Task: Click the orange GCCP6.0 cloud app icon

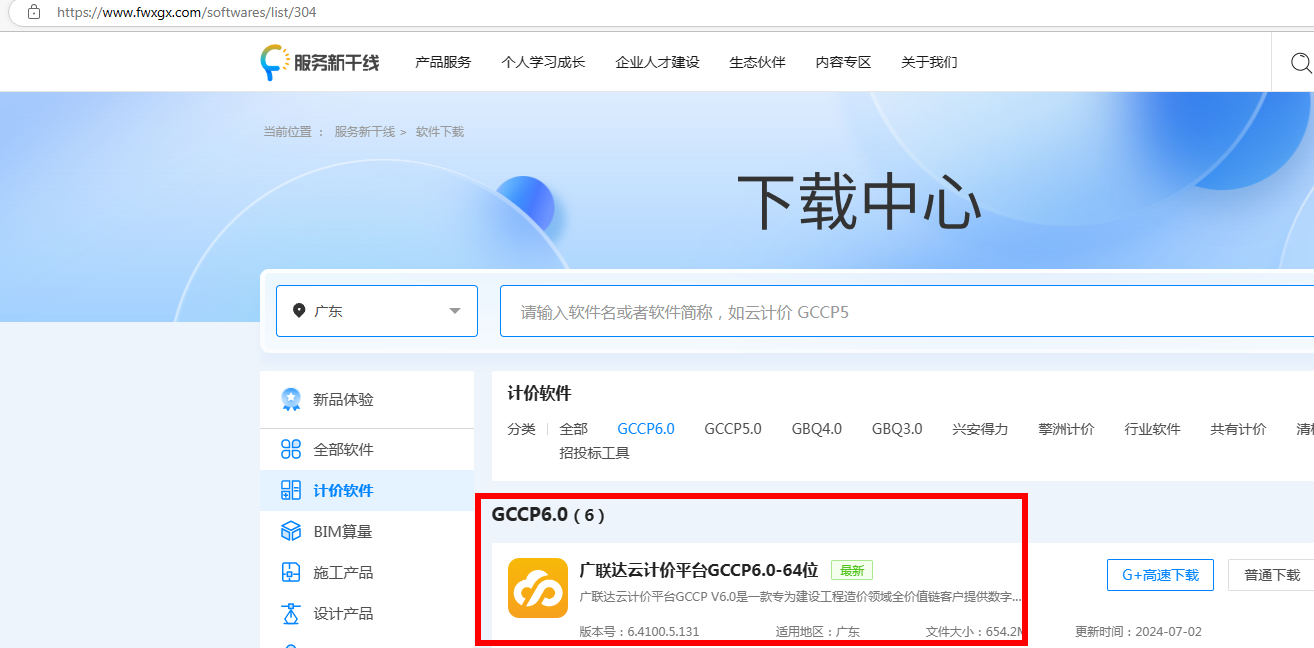Action: 538,588
